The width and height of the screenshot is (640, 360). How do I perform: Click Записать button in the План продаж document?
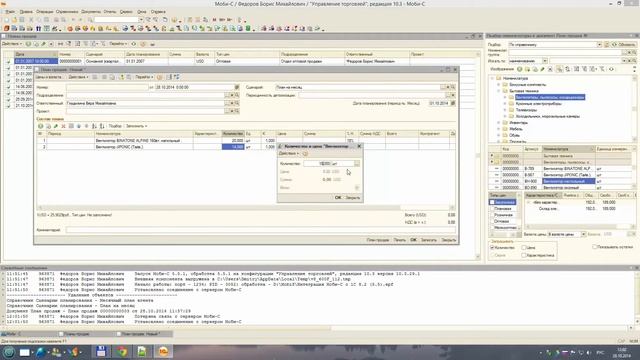pos(429,240)
